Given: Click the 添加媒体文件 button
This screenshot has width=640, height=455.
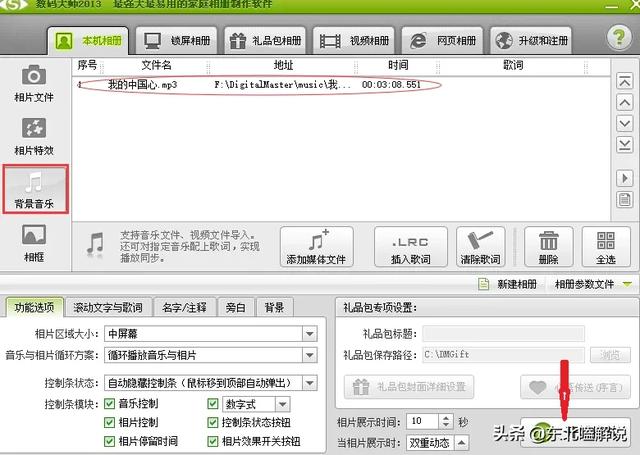Looking at the screenshot, I should 316,247.
